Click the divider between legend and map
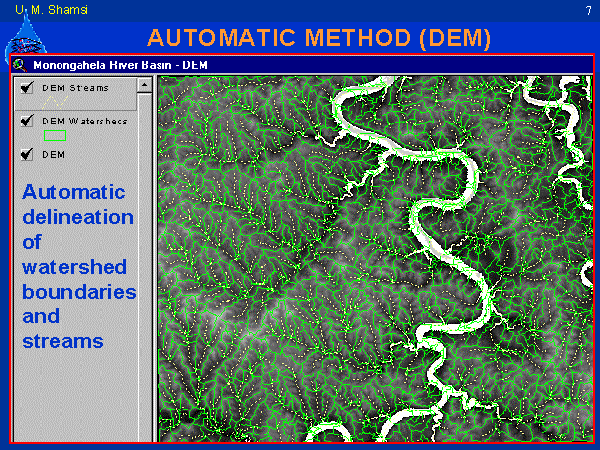Viewport: 600px width, 450px height. pyautogui.click(x=155, y=260)
